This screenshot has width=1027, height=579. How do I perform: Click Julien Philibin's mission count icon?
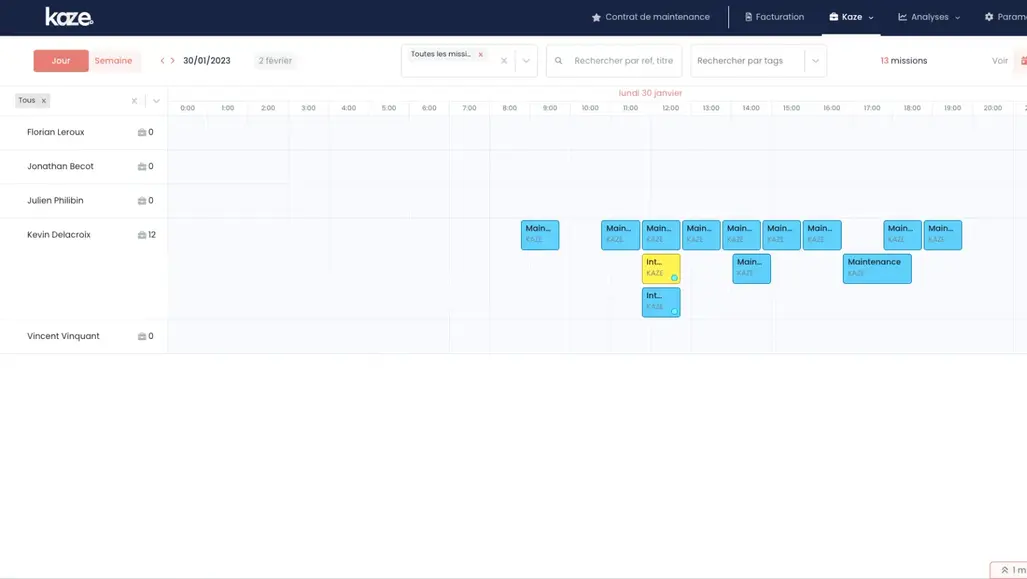(x=141, y=200)
